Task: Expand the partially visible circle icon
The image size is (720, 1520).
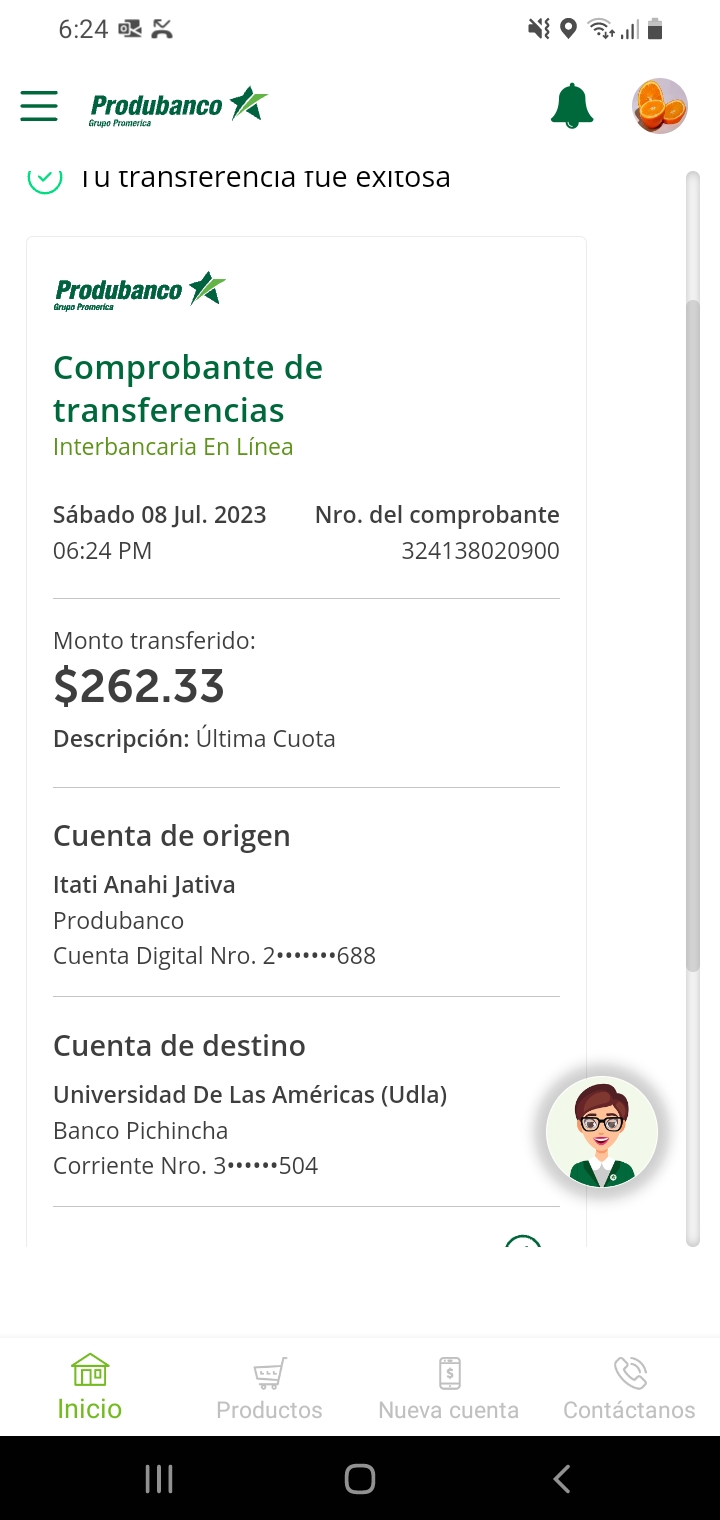Action: (x=523, y=1242)
